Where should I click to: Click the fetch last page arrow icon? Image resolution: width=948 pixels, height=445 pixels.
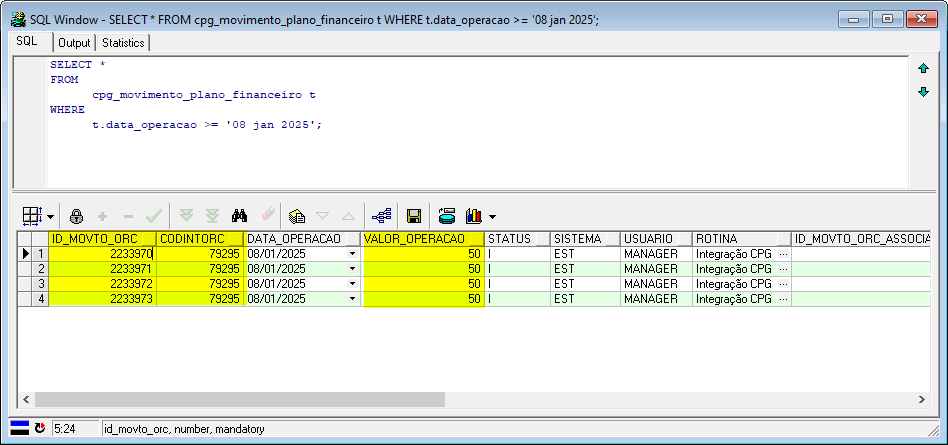pyautogui.click(x=212, y=215)
